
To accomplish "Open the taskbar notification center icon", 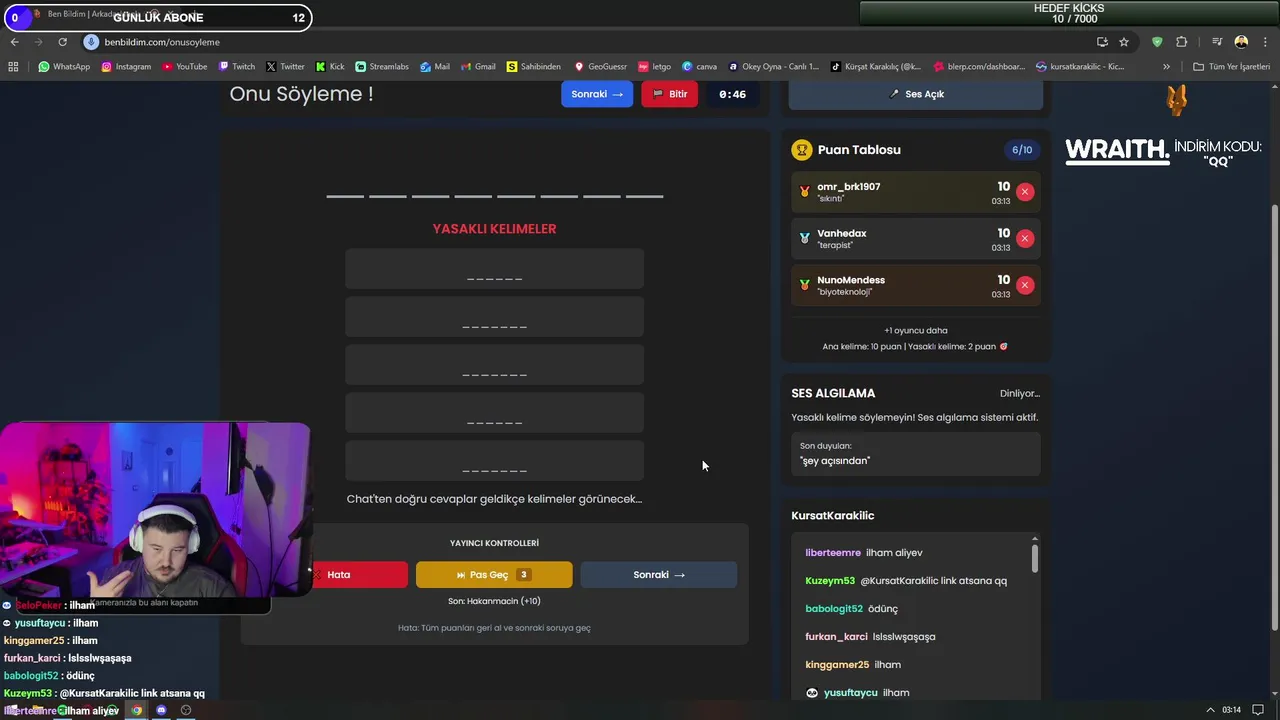I will coord(1258,710).
